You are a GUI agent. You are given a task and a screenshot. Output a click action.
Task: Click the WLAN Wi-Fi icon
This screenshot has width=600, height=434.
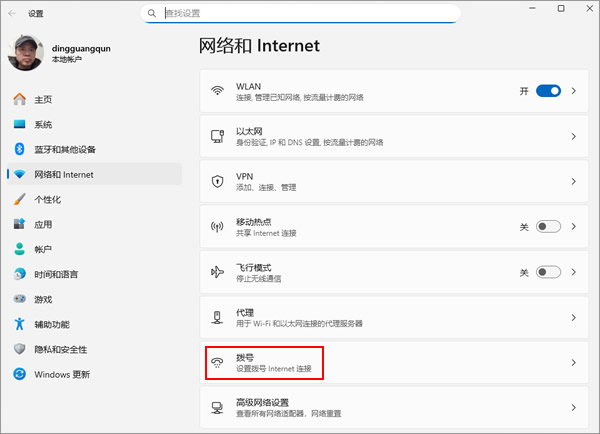click(217, 91)
